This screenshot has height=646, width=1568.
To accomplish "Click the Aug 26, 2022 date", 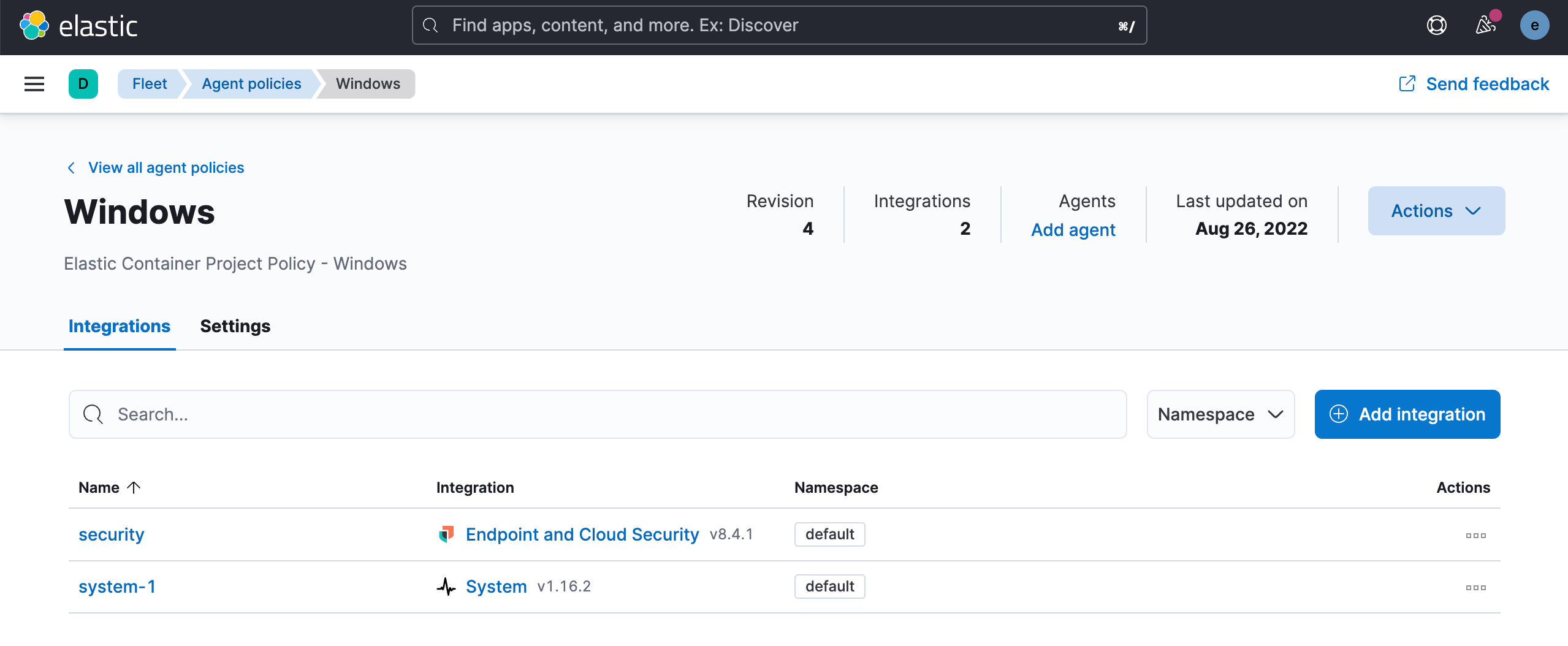I will (x=1251, y=229).
